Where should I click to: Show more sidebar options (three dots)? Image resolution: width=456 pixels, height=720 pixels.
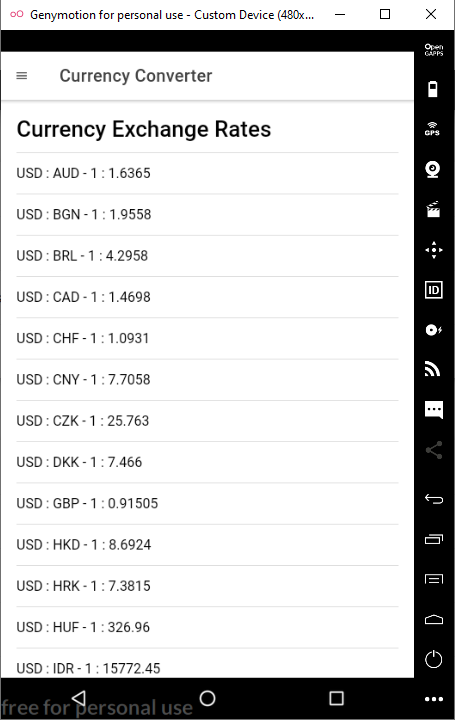(x=433, y=699)
